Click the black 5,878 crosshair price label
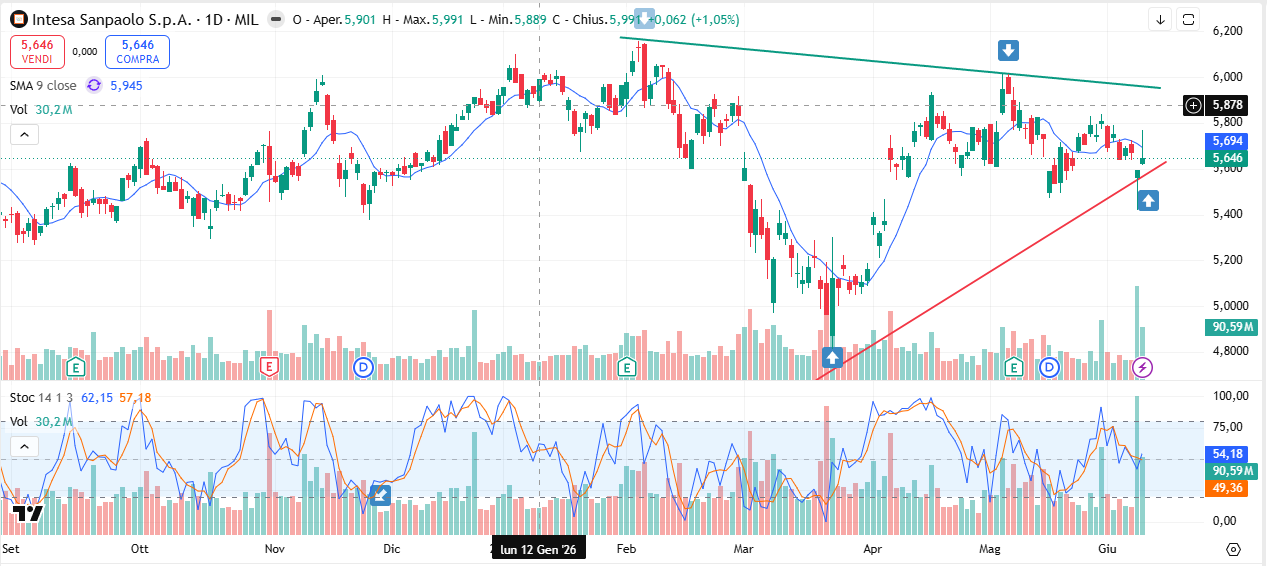This screenshot has height=566, width=1267. (1228, 104)
